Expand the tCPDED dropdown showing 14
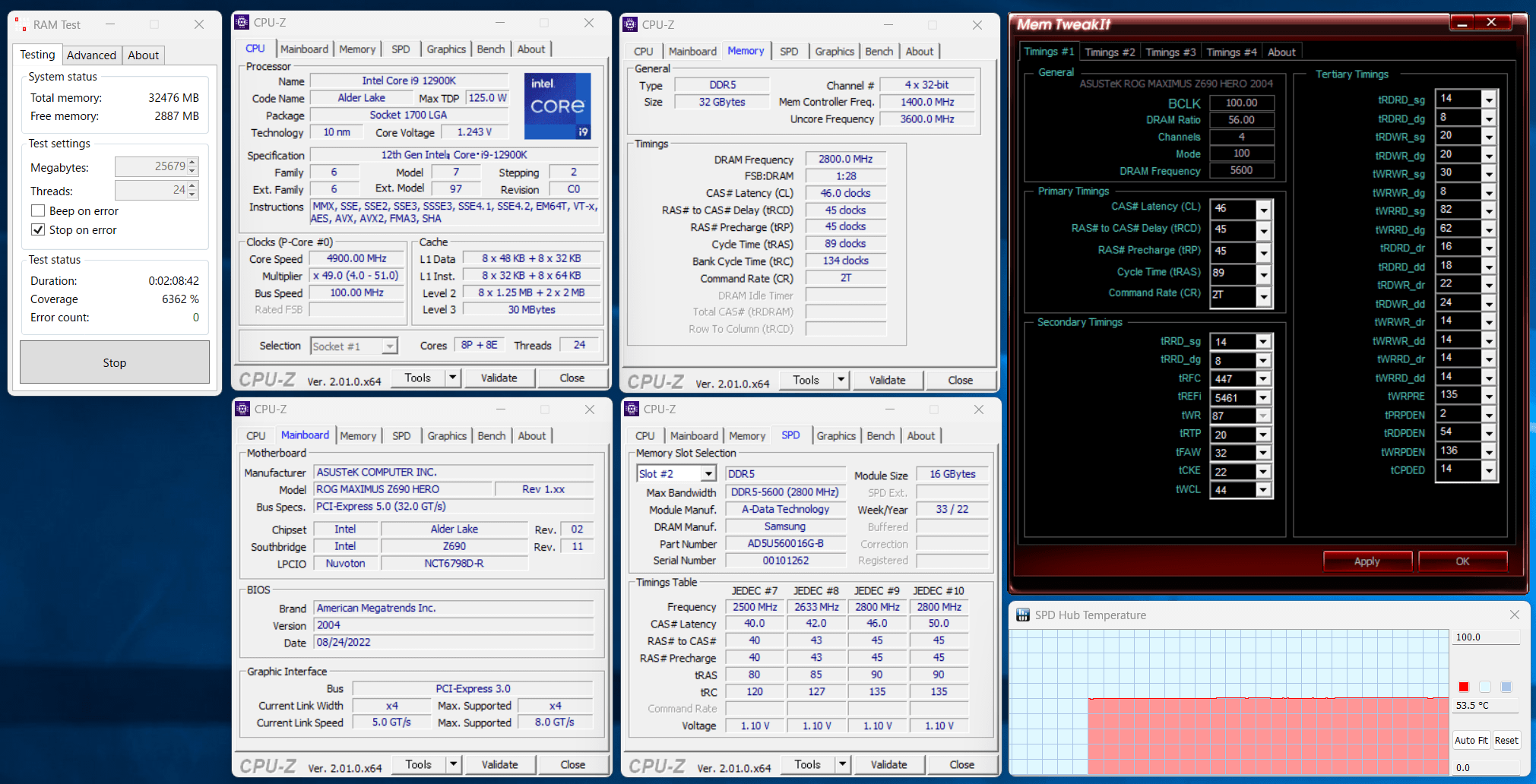The image size is (1536, 784). (1489, 469)
